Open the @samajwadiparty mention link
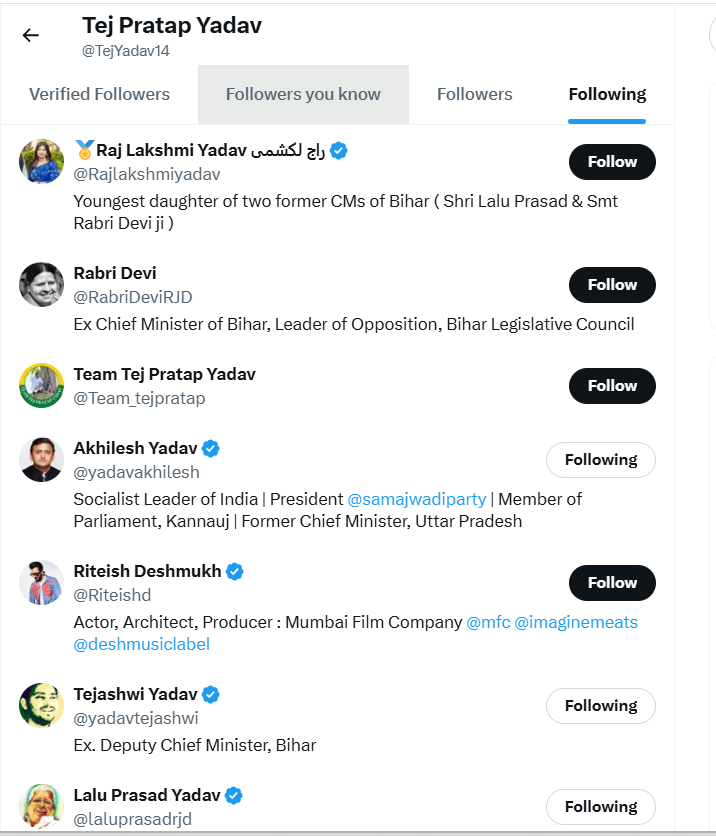The height and width of the screenshot is (836, 716). [416, 499]
